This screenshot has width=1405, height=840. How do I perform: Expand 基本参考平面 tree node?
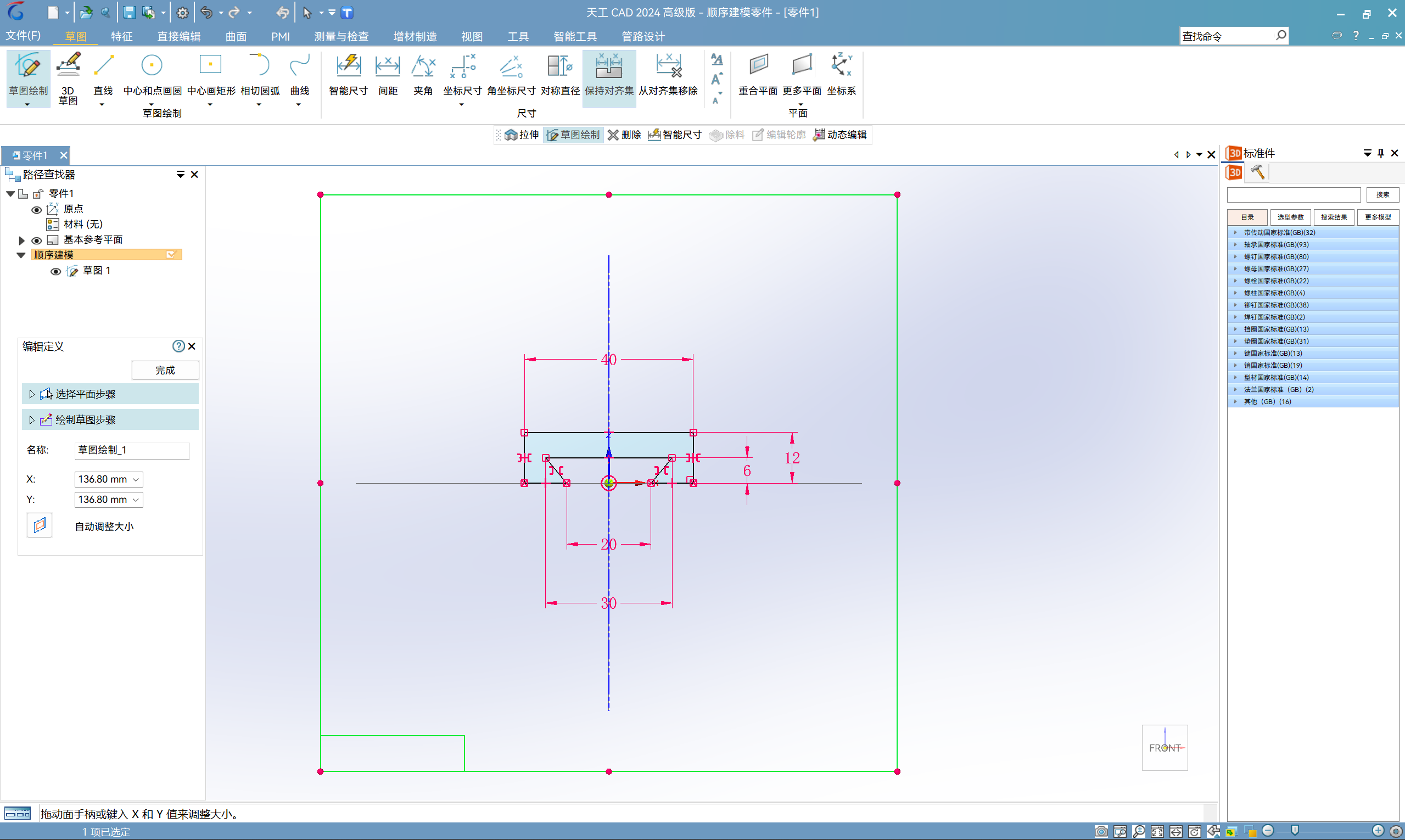[21, 240]
